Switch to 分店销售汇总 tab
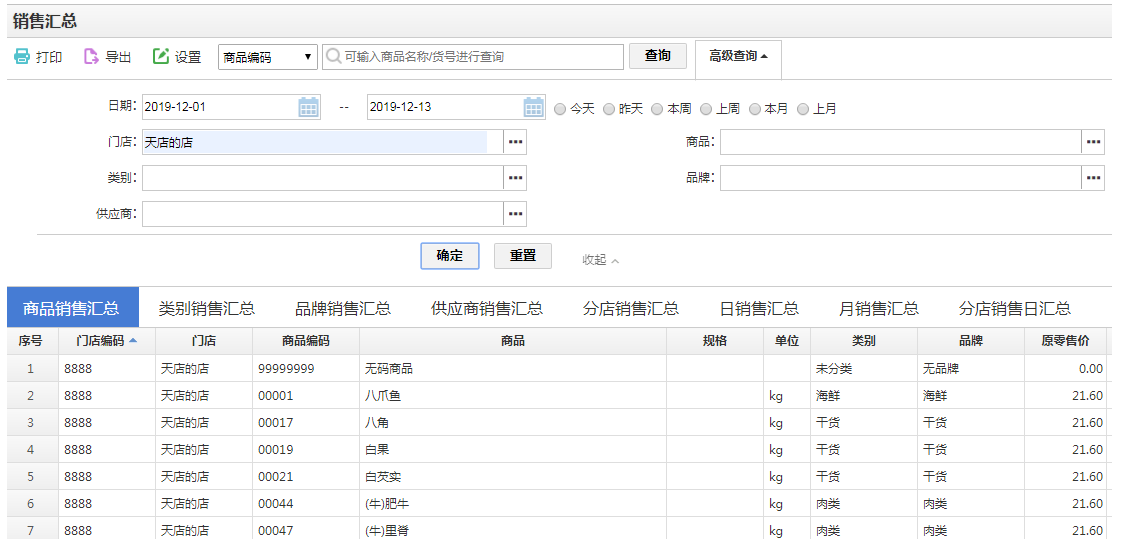Viewport: 1121px width, 551px height. (631, 309)
